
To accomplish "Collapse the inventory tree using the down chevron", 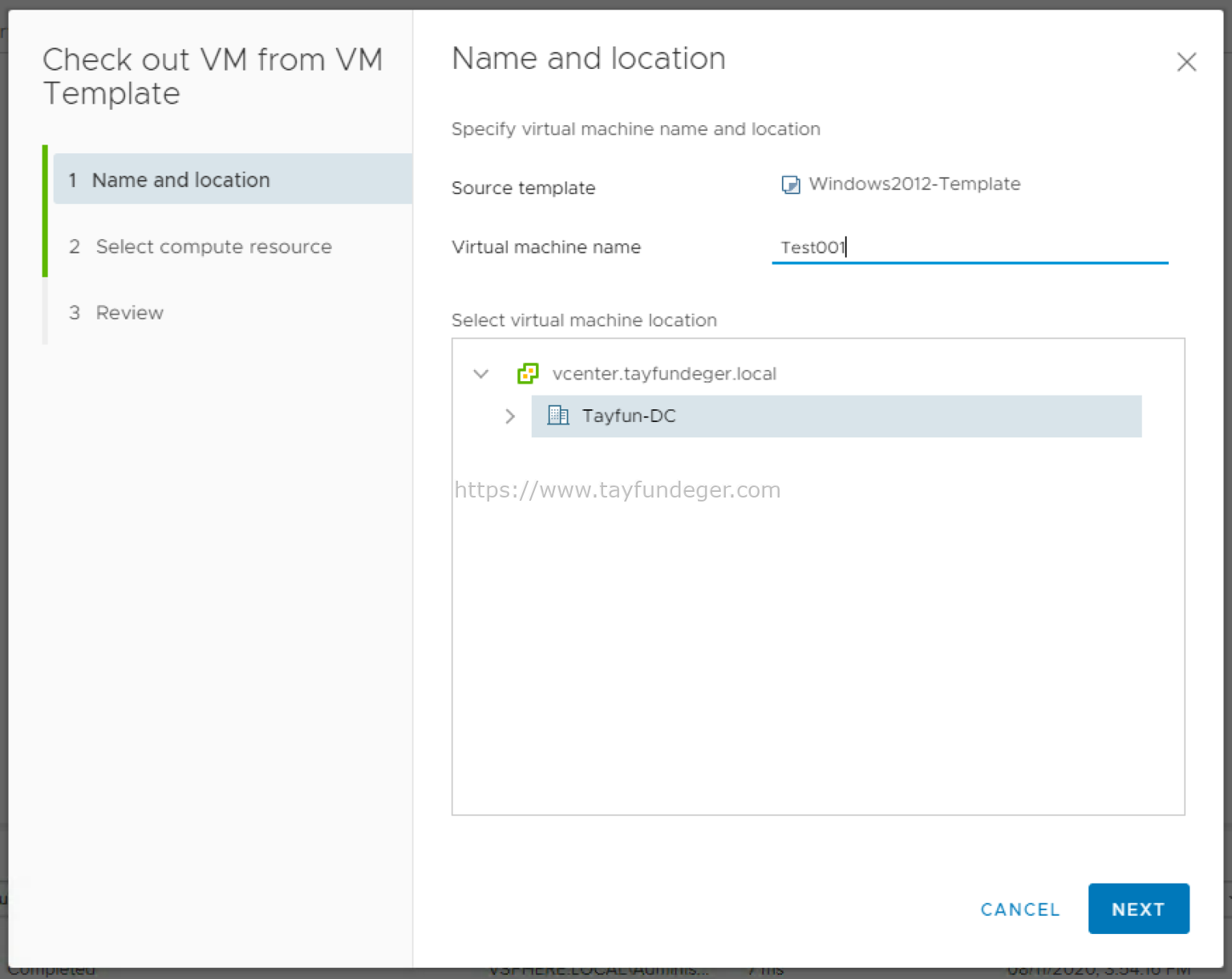I will coord(480,373).
